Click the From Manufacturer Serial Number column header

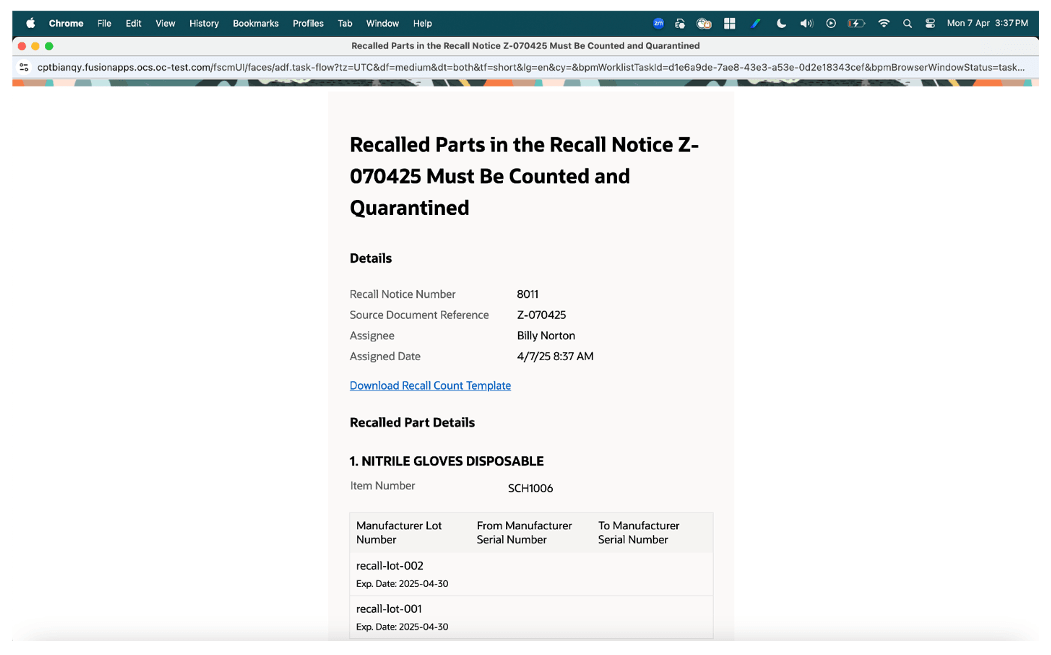click(524, 533)
